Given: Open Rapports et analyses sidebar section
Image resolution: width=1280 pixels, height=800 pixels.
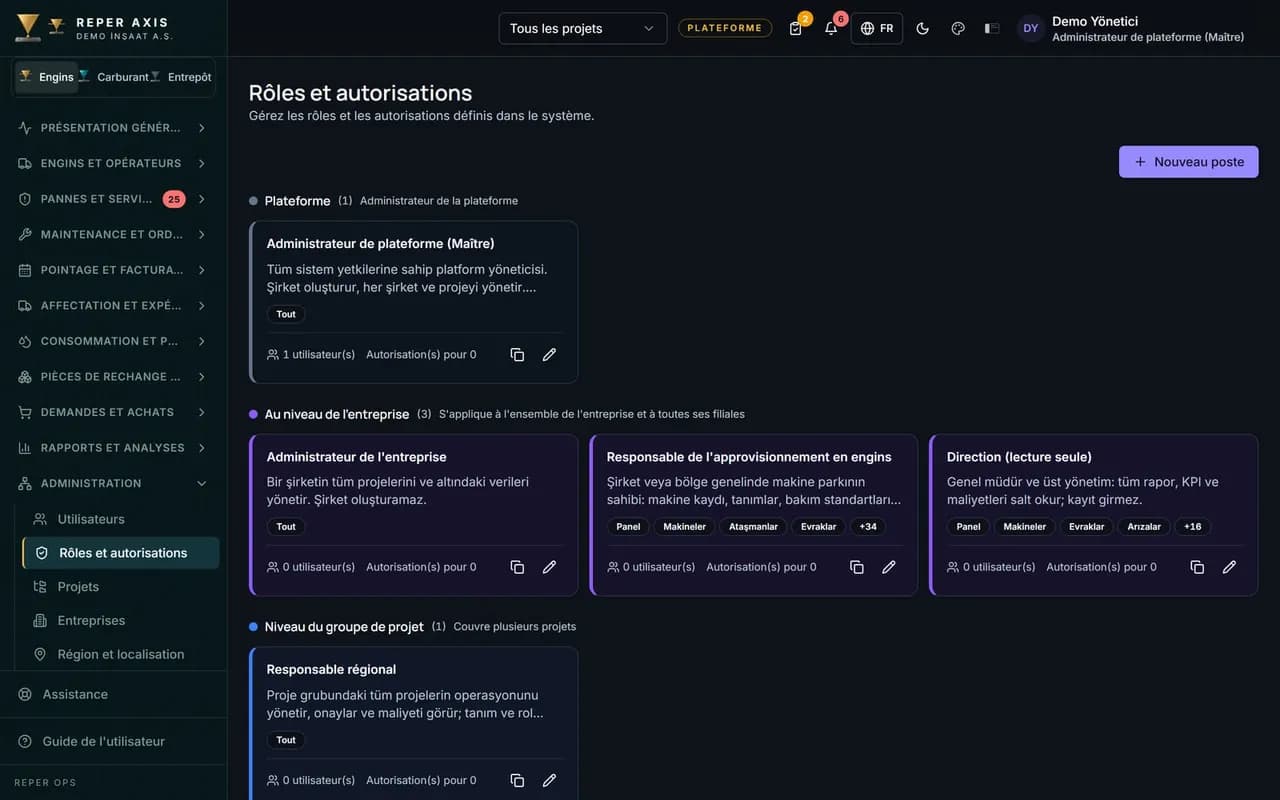Looking at the screenshot, I should tap(113, 448).
